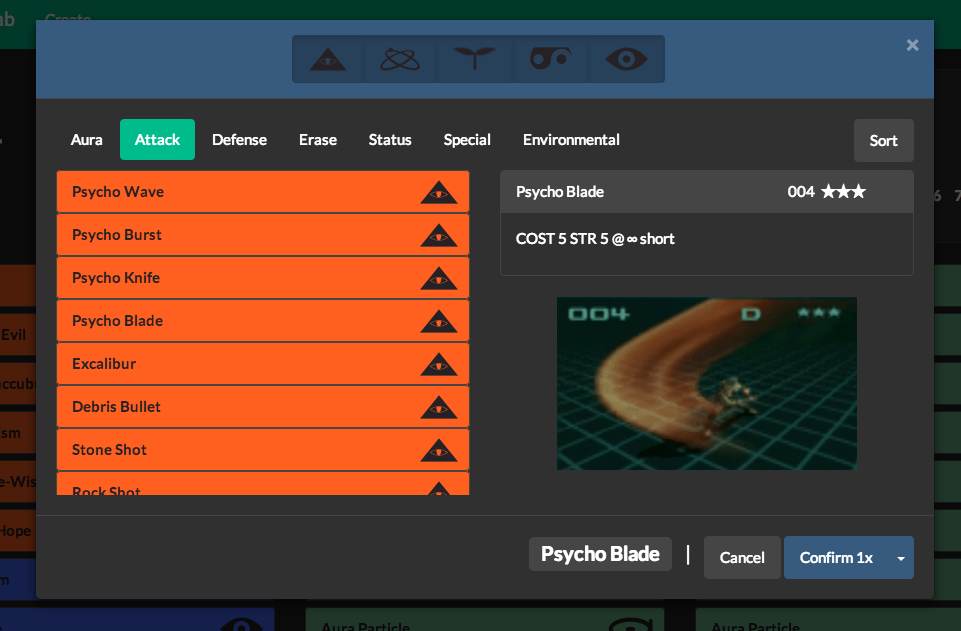Open the Confirm quantity dropdown arrow

tap(901, 558)
